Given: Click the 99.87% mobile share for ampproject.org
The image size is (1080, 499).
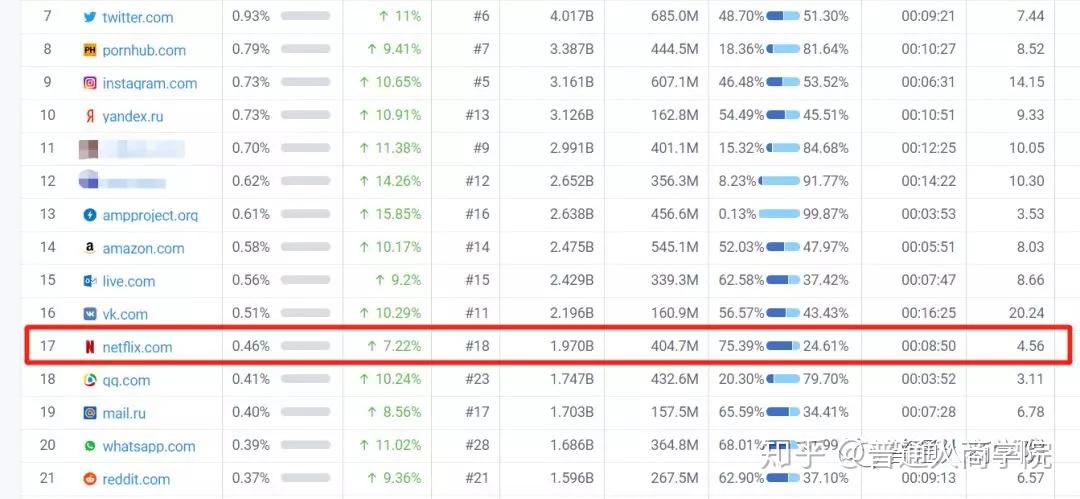Looking at the screenshot, I should click(825, 214).
